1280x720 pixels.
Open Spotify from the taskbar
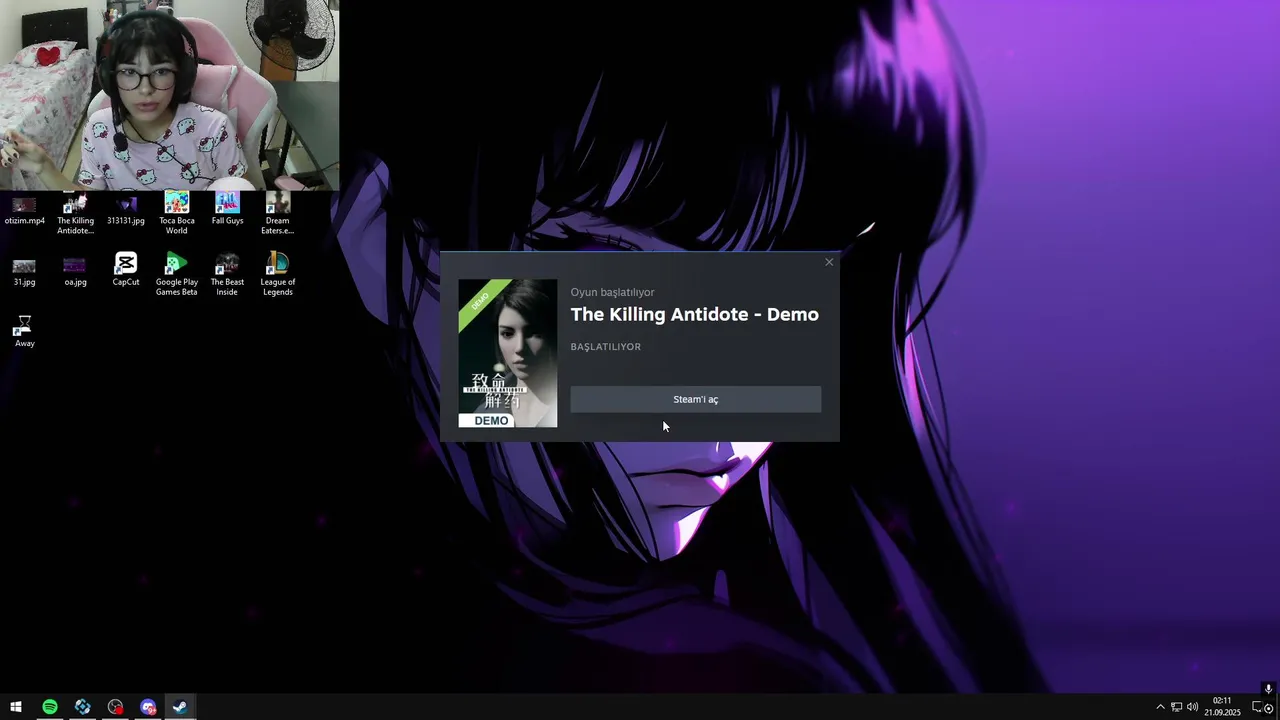pos(49,707)
